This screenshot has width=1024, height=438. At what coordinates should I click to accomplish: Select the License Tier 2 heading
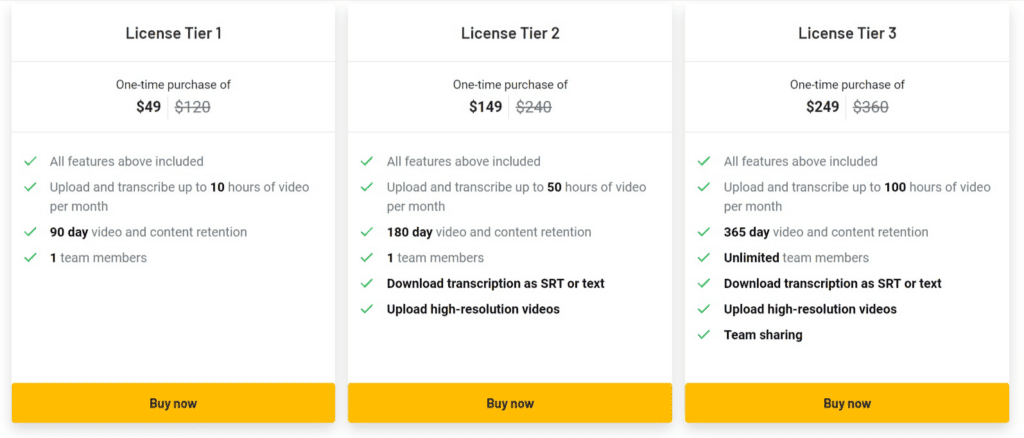[x=510, y=33]
